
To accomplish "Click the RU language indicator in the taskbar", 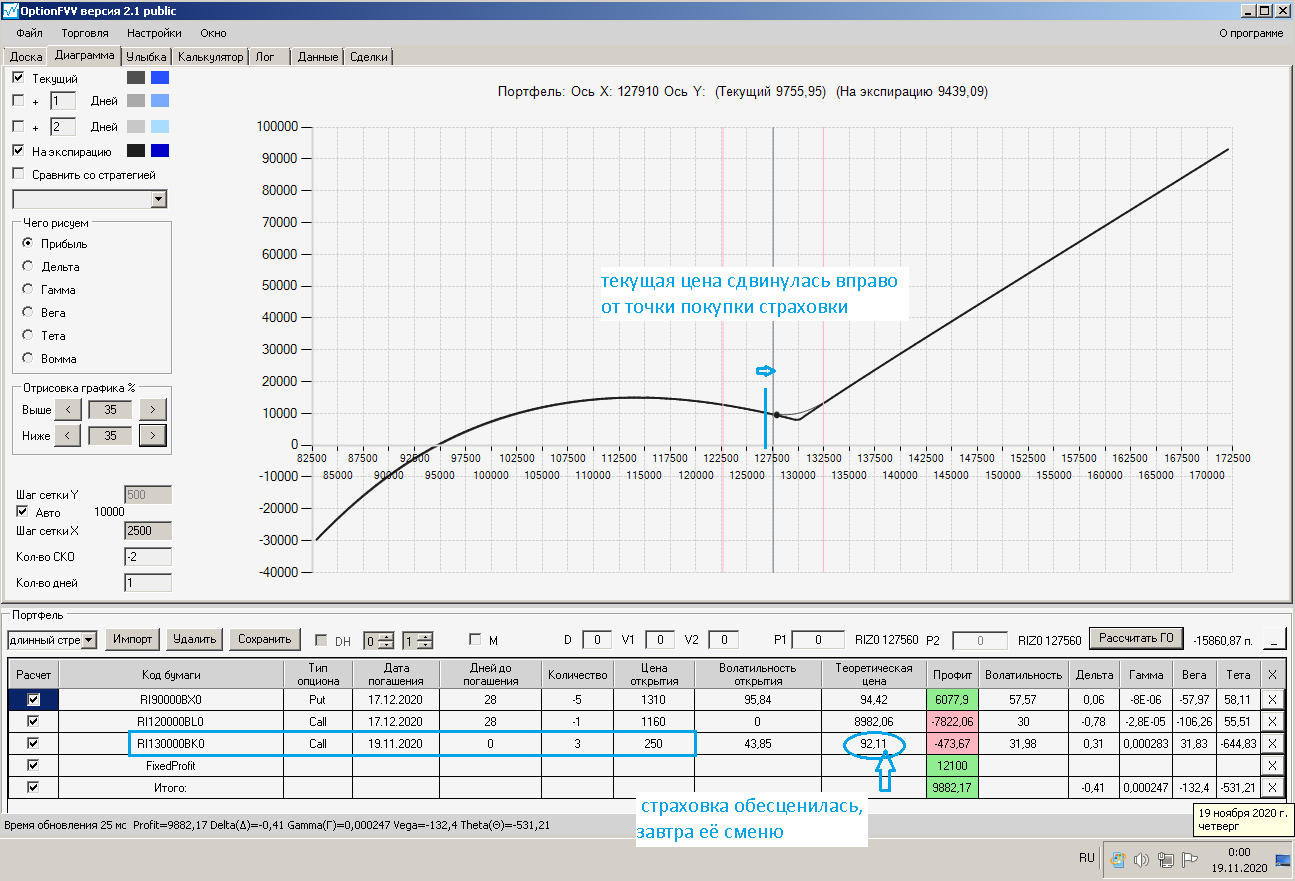I will (x=1087, y=858).
